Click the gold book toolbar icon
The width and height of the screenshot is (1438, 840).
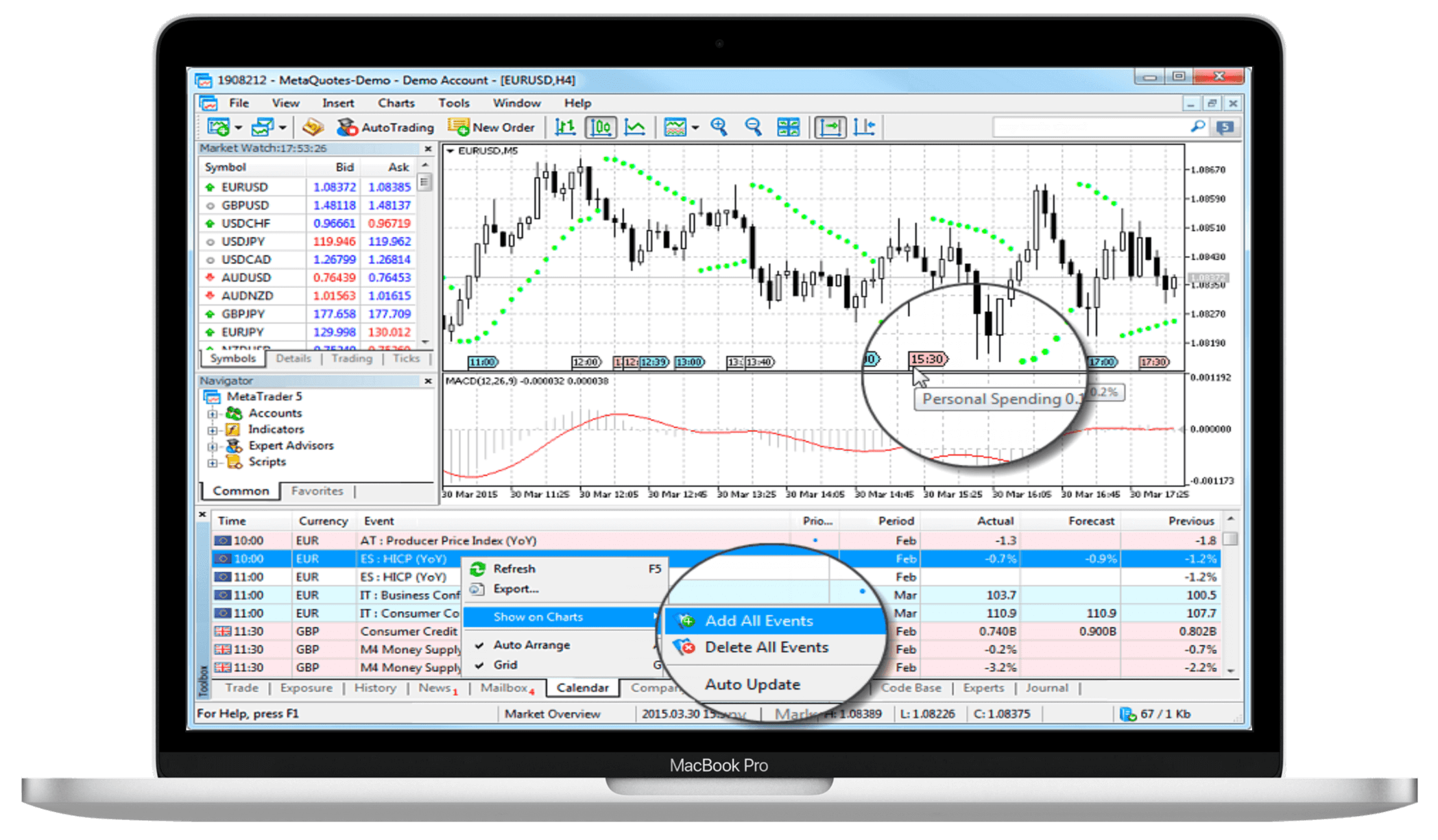pyautogui.click(x=313, y=127)
